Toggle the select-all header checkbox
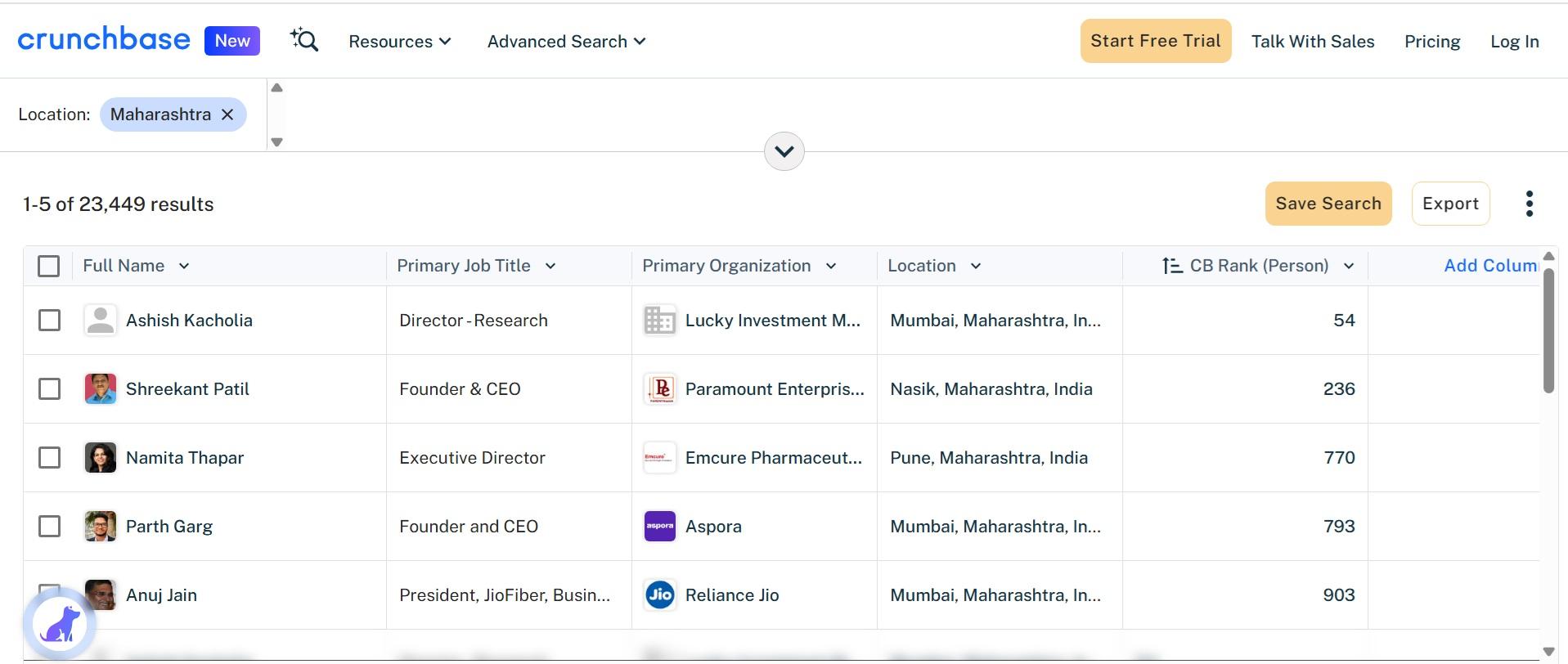 click(x=49, y=266)
